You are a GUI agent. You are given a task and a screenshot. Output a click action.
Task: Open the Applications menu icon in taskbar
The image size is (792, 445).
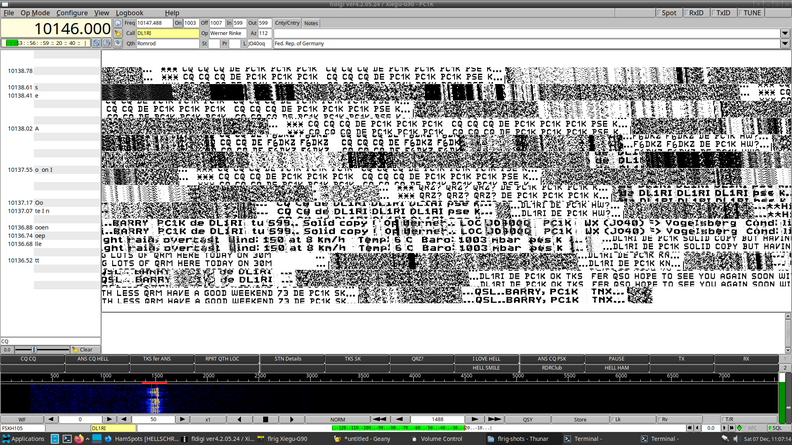click(x=8, y=438)
